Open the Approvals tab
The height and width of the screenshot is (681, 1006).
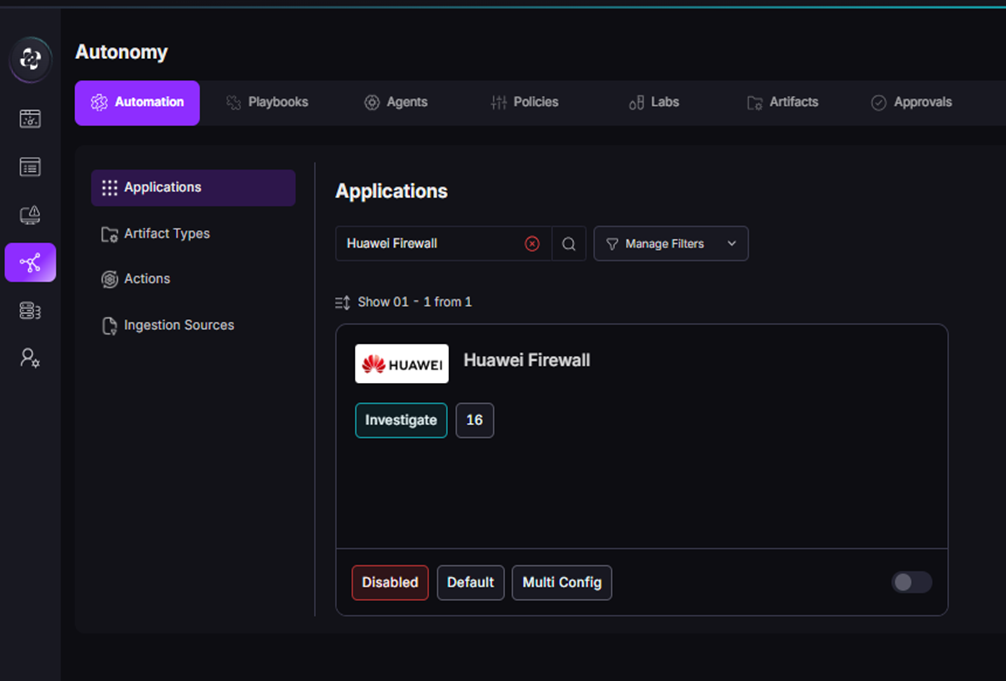pos(911,103)
